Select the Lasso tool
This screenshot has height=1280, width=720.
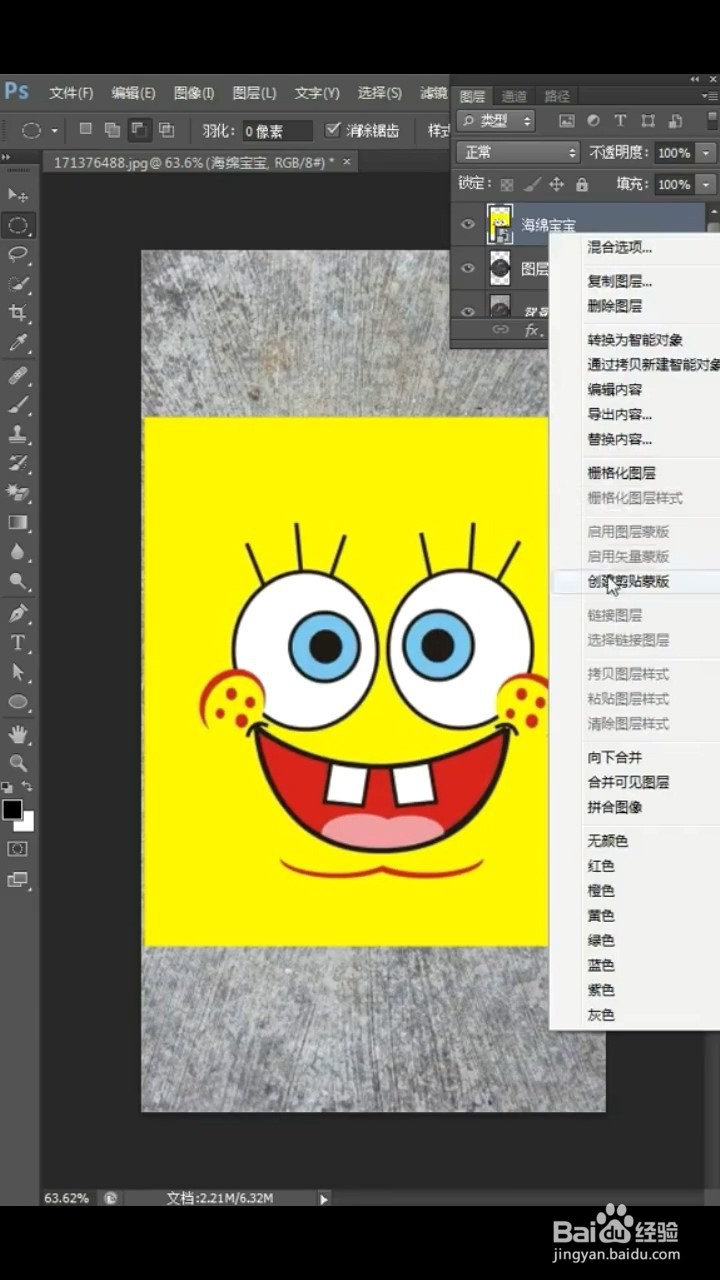[x=18, y=254]
